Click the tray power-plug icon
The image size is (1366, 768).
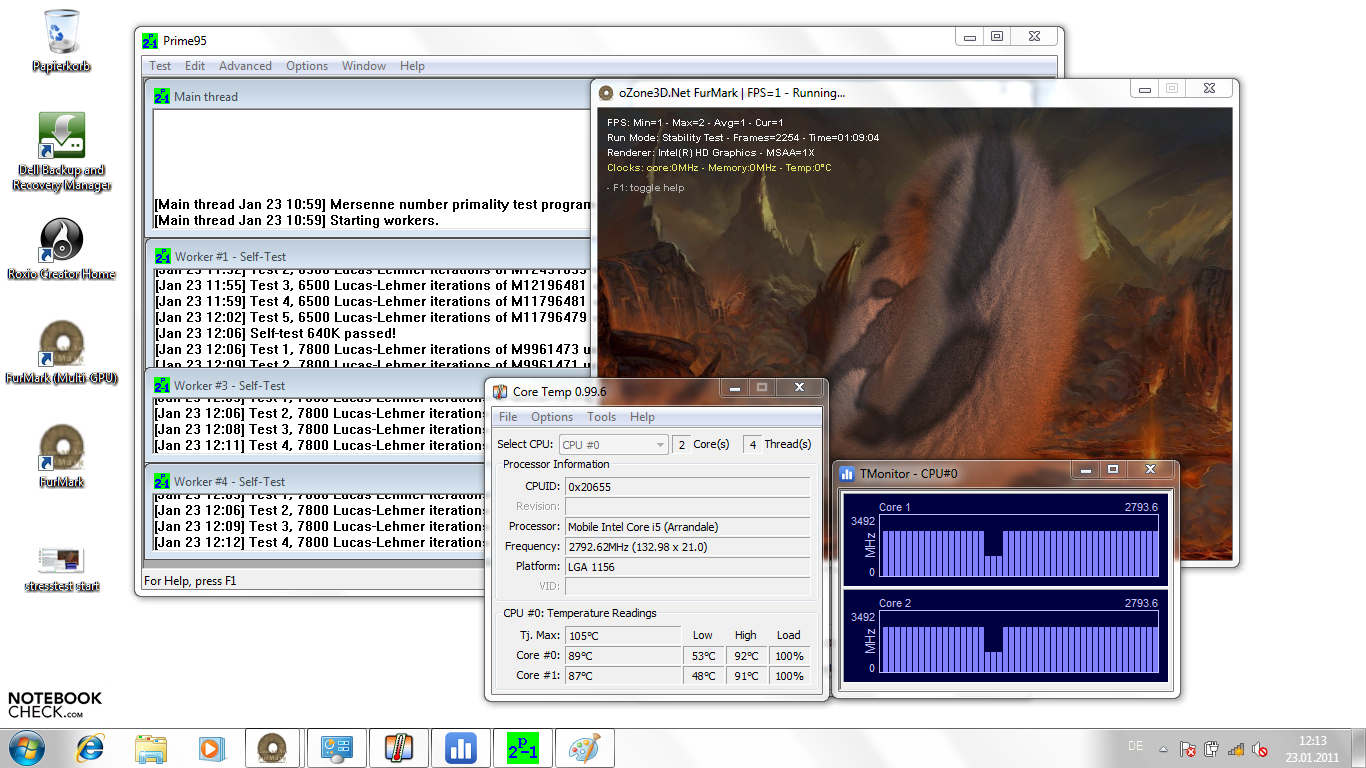pyautogui.click(x=1212, y=749)
